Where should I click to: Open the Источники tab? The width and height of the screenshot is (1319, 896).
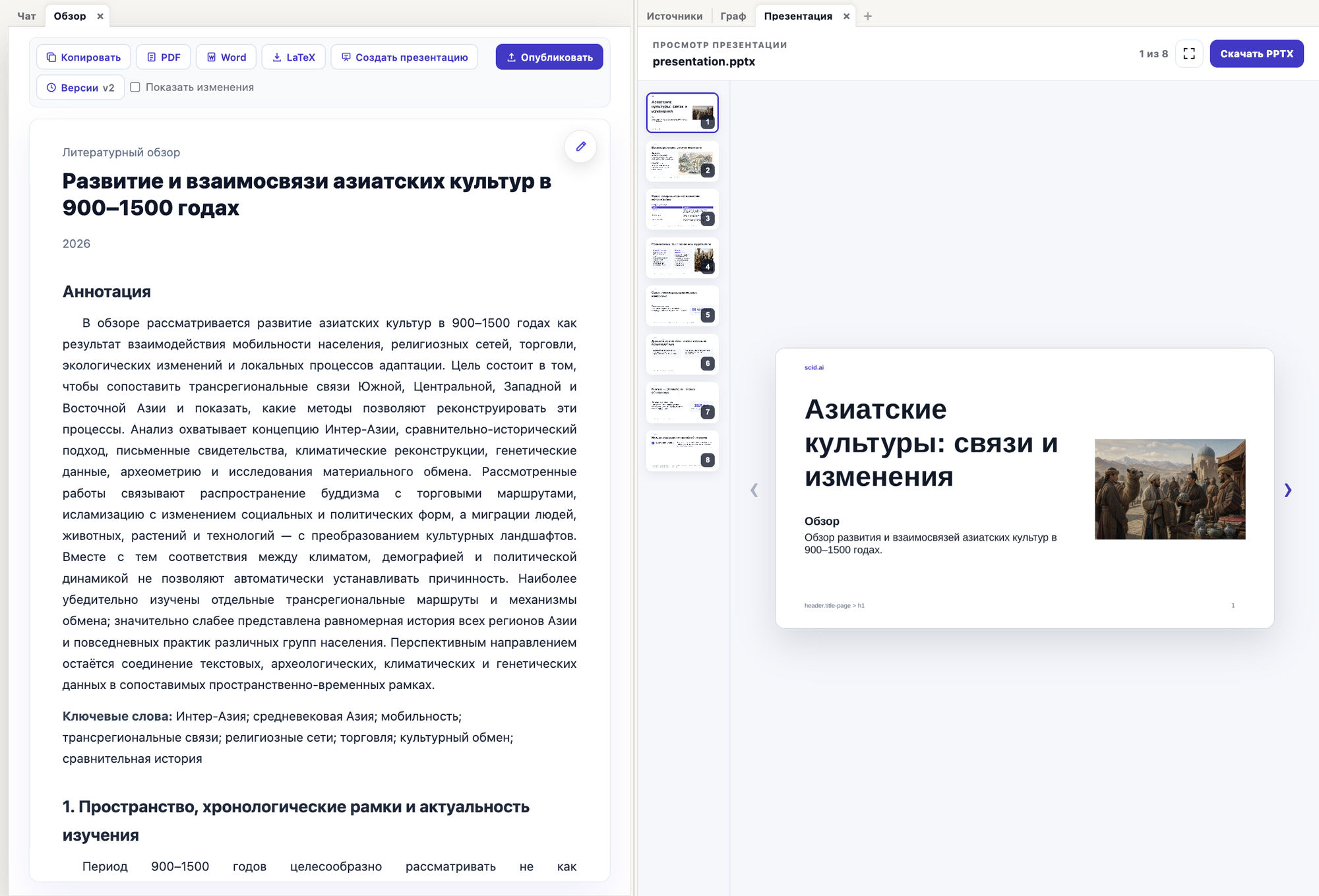674,16
